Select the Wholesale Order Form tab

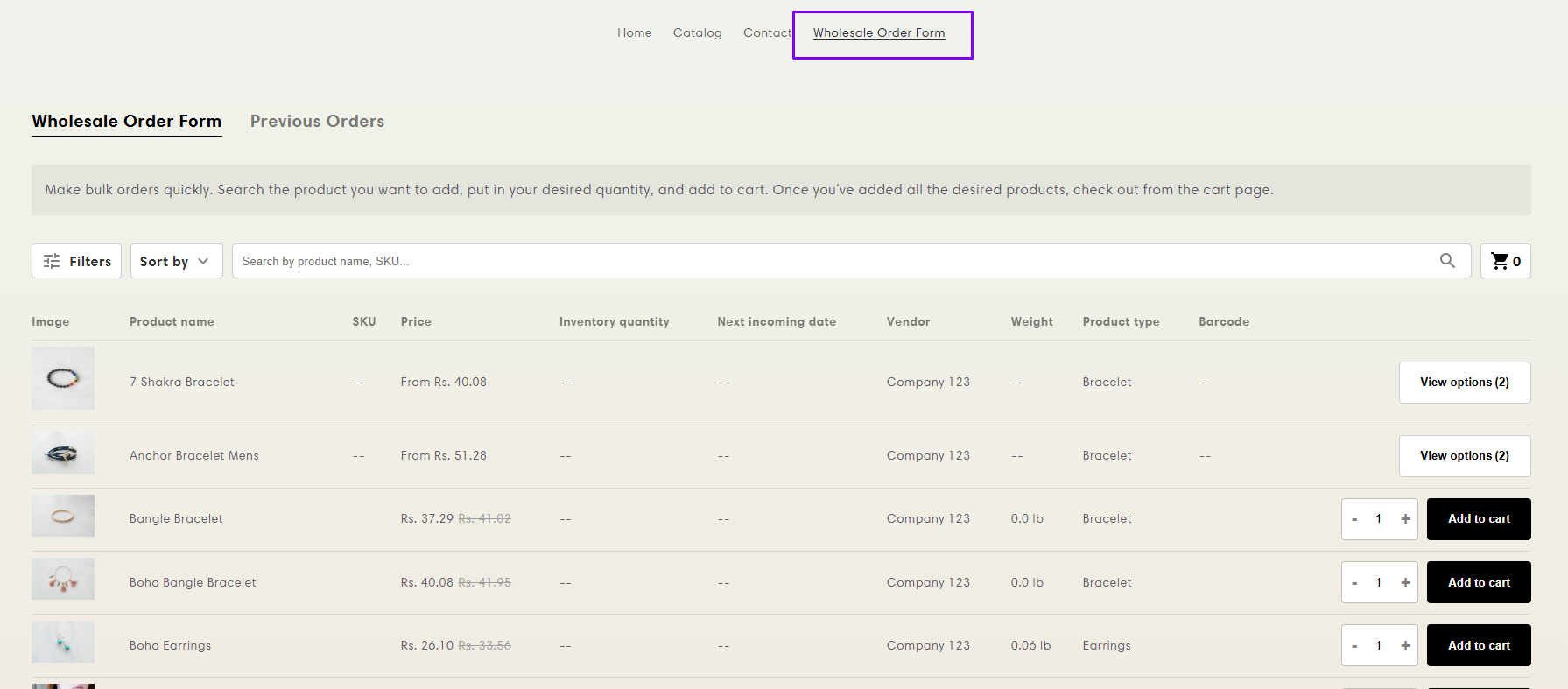coord(127,122)
